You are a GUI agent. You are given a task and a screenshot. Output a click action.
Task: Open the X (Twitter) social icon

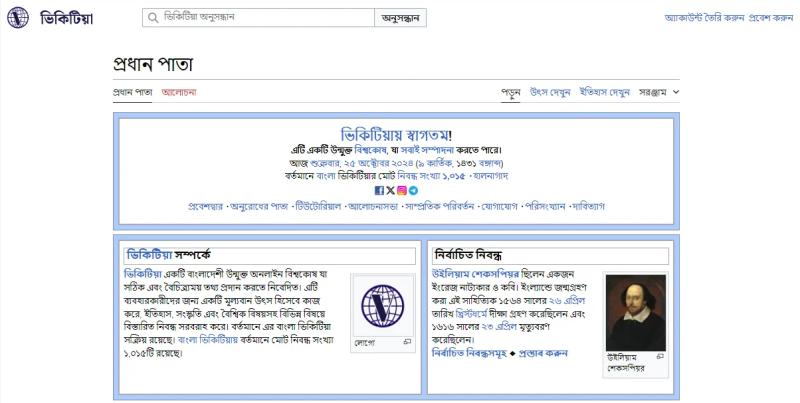click(x=390, y=190)
